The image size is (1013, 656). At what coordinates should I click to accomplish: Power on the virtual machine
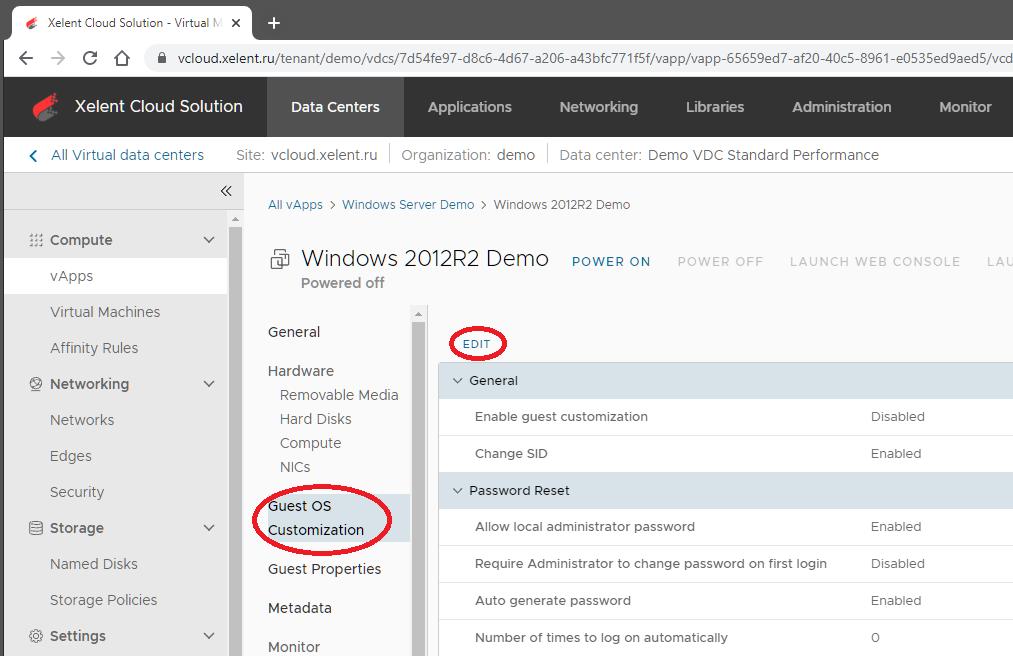point(611,262)
